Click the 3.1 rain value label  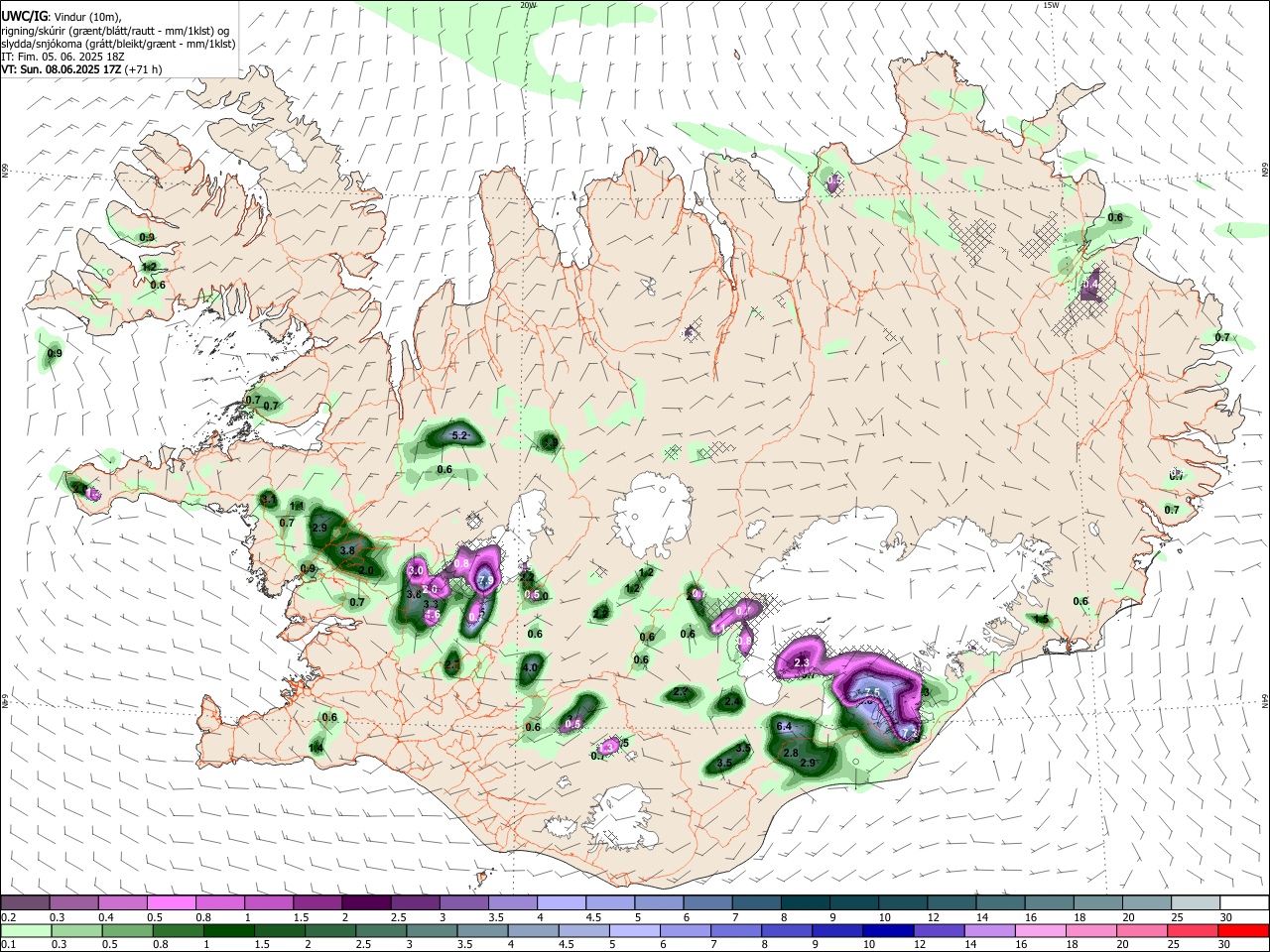pyautogui.click(x=268, y=500)
